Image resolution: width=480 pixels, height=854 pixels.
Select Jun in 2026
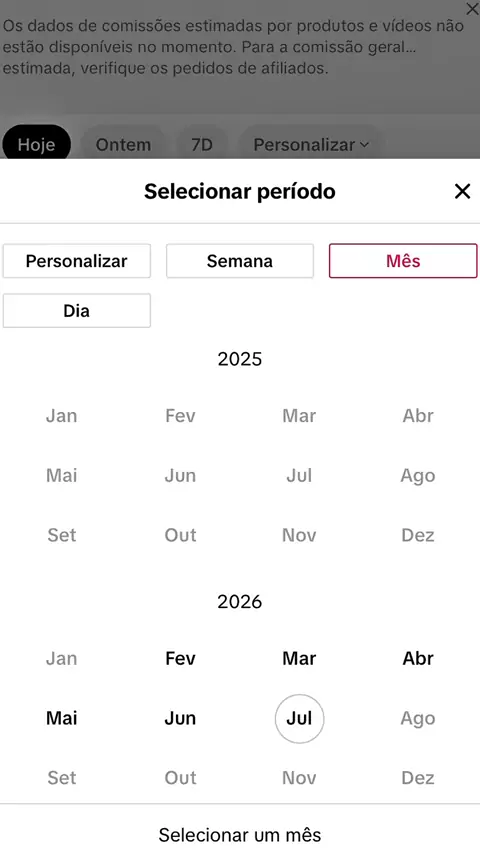tap(180, 718)
